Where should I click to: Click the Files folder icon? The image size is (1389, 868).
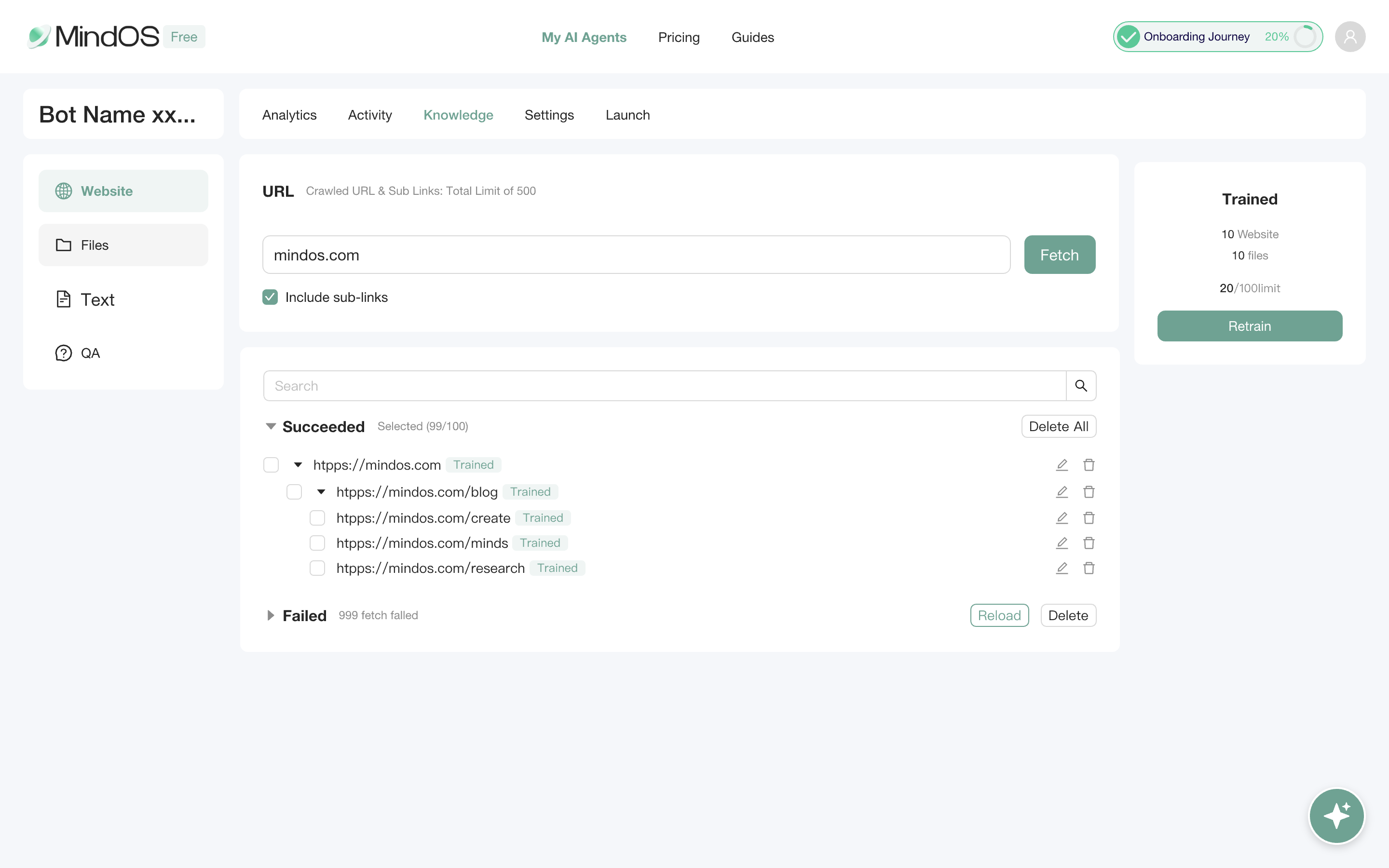click(64, 245)
